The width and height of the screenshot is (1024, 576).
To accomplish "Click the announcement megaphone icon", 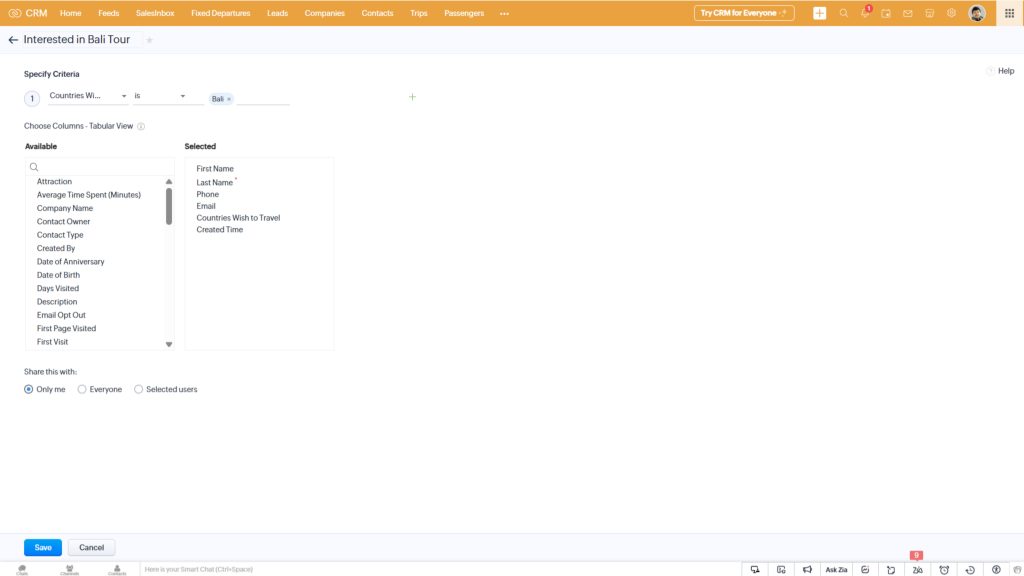I will [807, 569].
